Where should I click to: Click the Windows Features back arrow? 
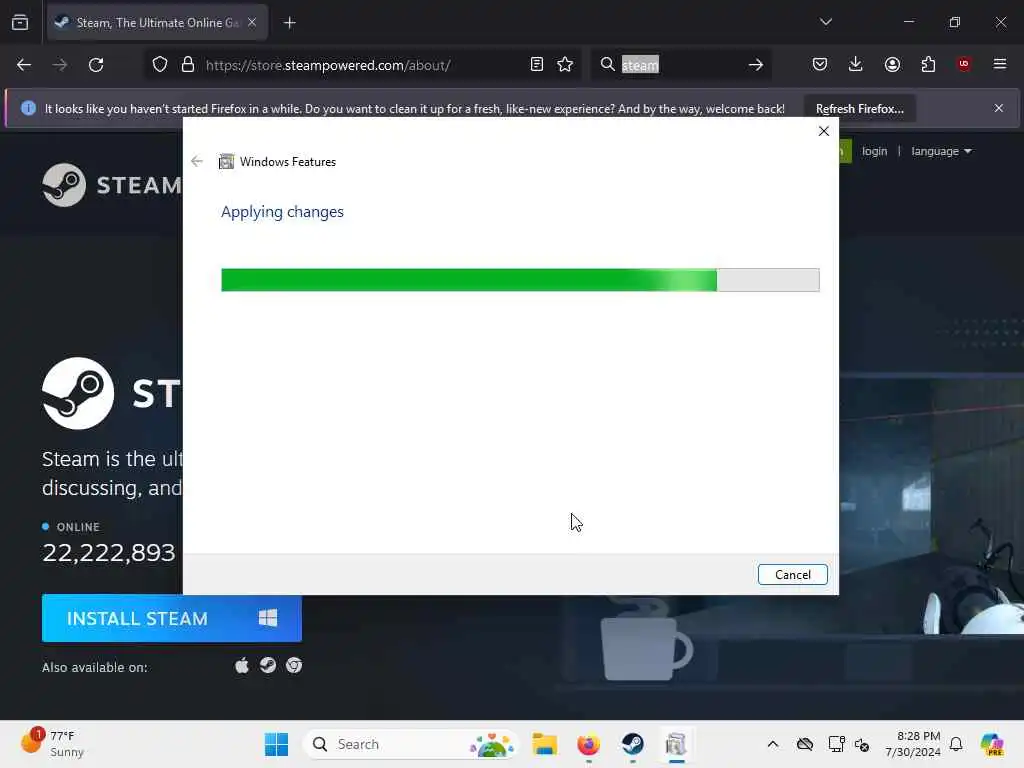(x=197, y=161)
